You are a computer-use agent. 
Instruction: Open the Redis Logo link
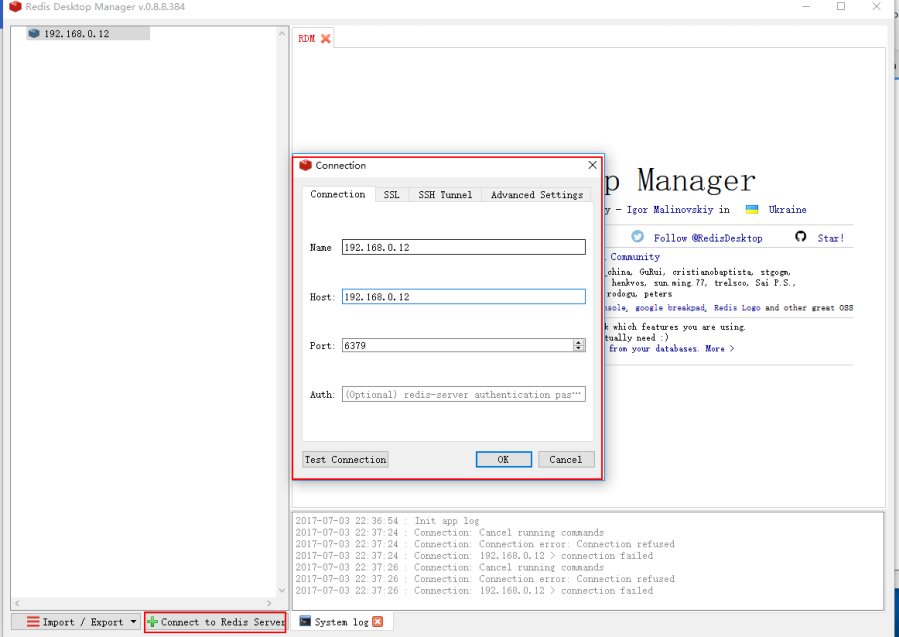coord(737,308)
